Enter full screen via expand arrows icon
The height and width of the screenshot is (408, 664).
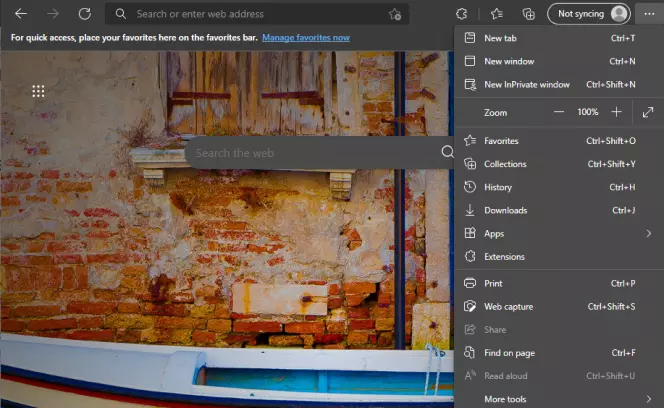648,112
